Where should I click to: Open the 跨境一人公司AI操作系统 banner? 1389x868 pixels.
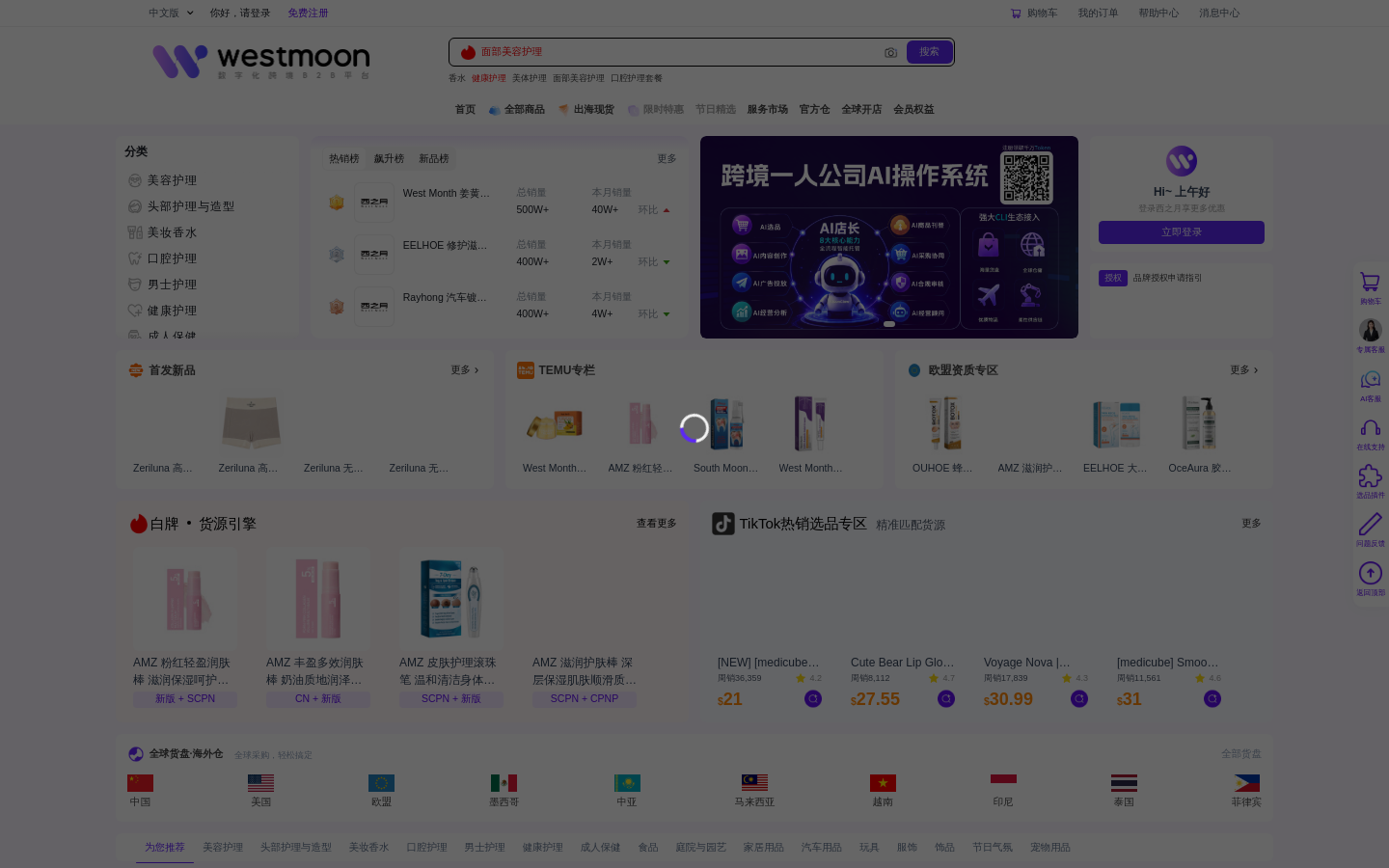[889, 237]
